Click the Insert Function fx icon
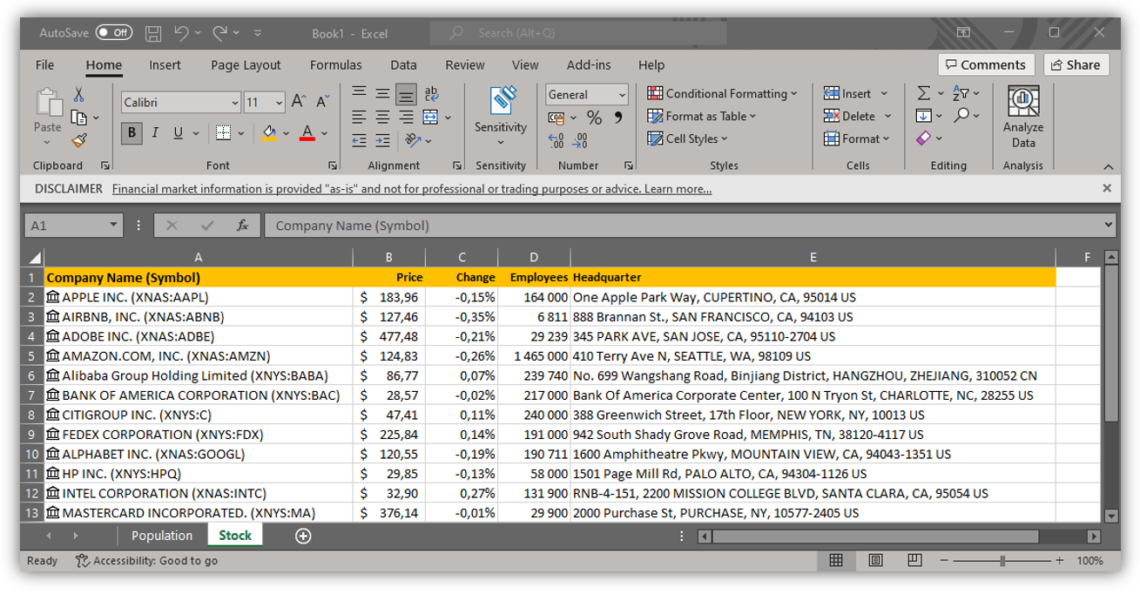This screenshot has height=594, width=1140. point(243,225)
